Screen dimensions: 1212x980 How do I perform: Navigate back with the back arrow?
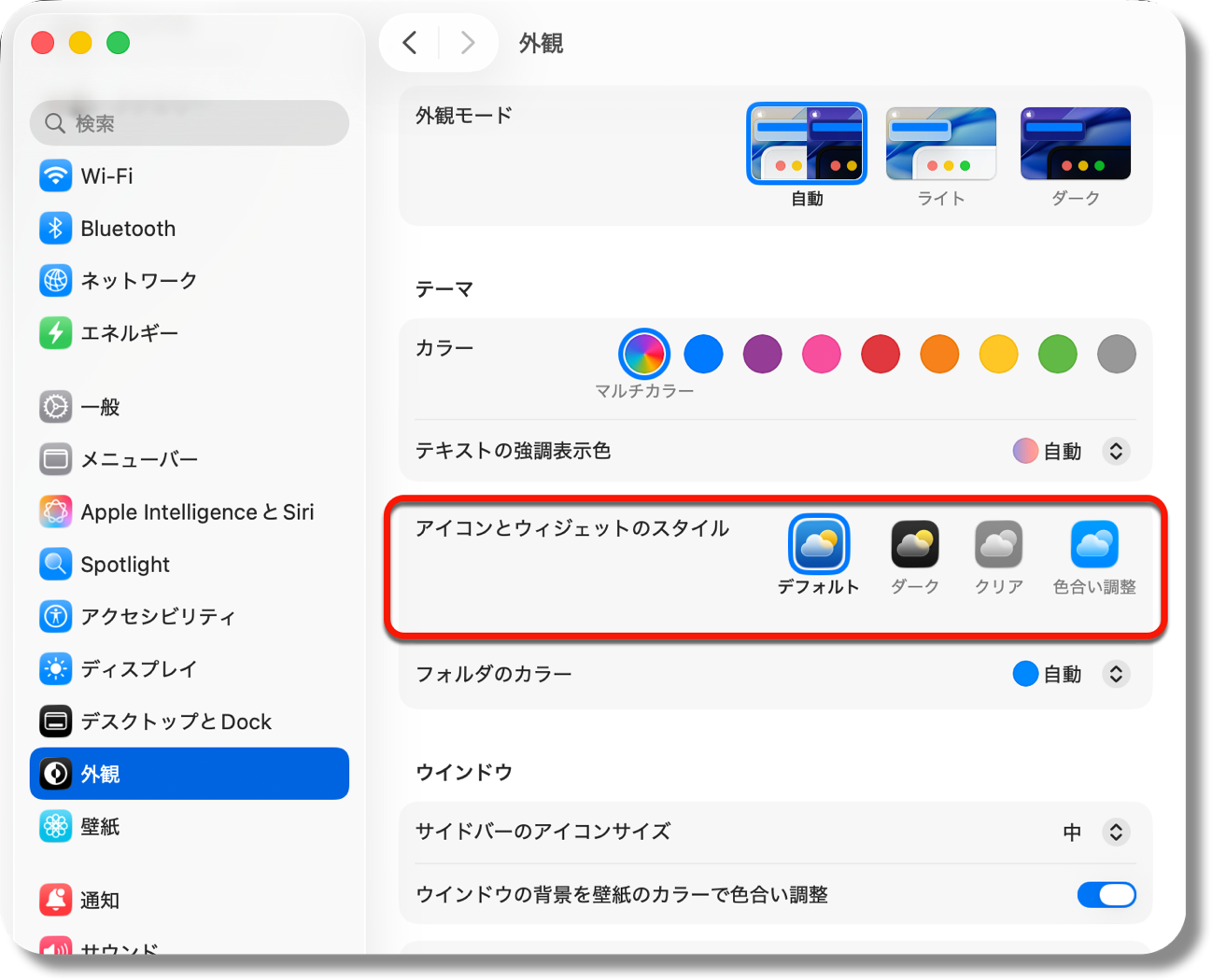pos(408,42)
